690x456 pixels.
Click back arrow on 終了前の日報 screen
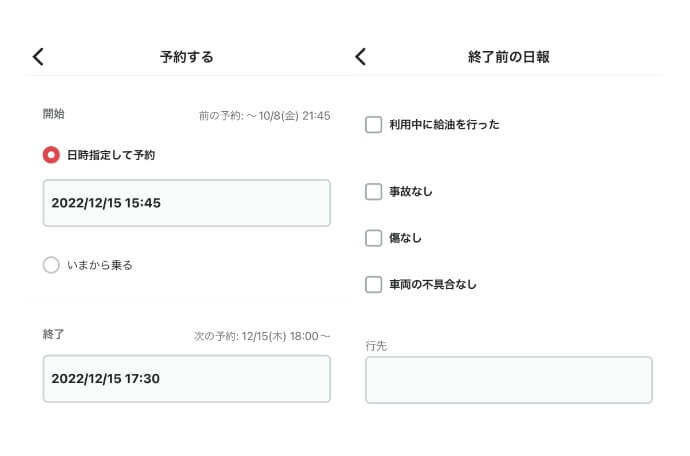click(x=361, y=57)
